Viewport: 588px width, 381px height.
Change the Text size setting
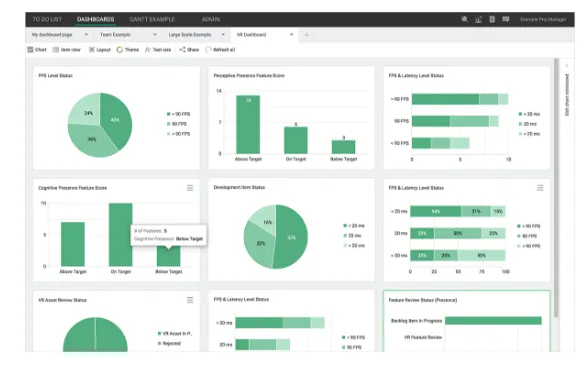tap(158, 50)
